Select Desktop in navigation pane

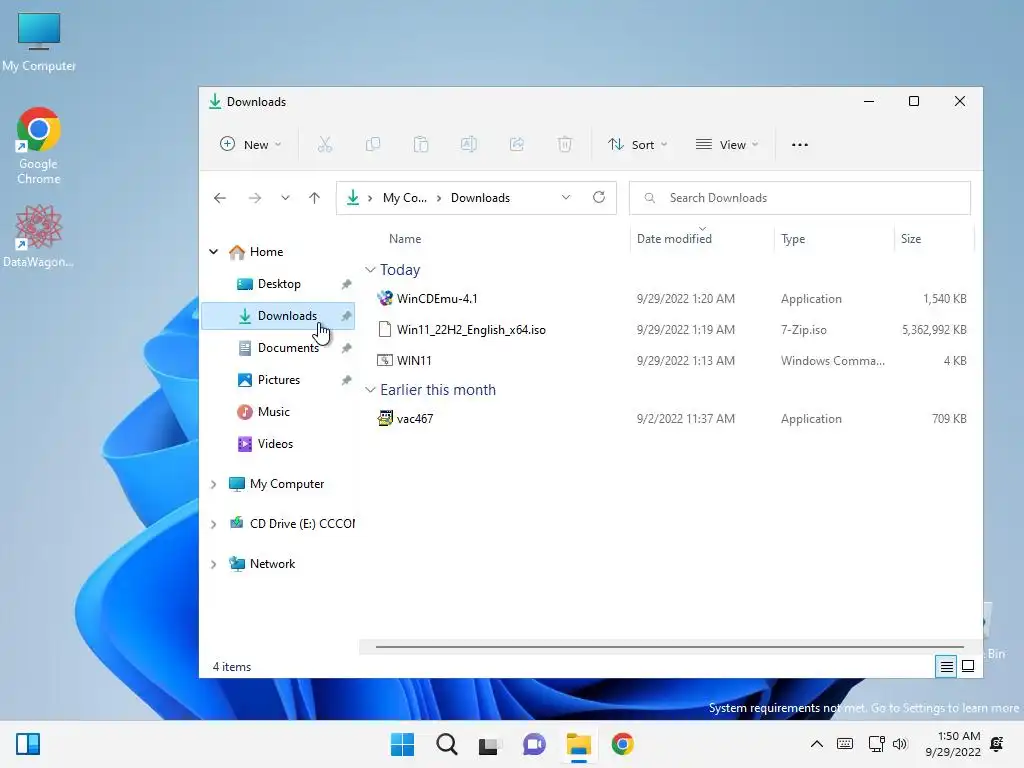pyautogui.click(x=279, y=284)
